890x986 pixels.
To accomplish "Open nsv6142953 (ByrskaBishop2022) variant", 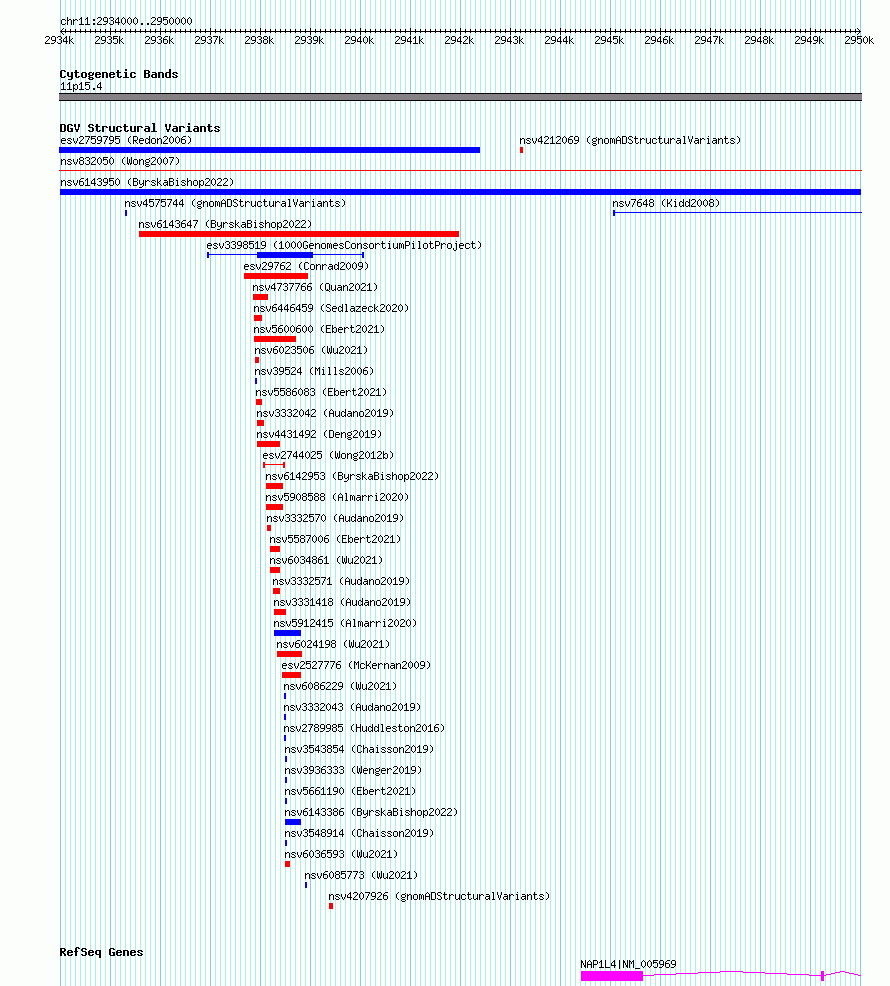I will [352, 476].
